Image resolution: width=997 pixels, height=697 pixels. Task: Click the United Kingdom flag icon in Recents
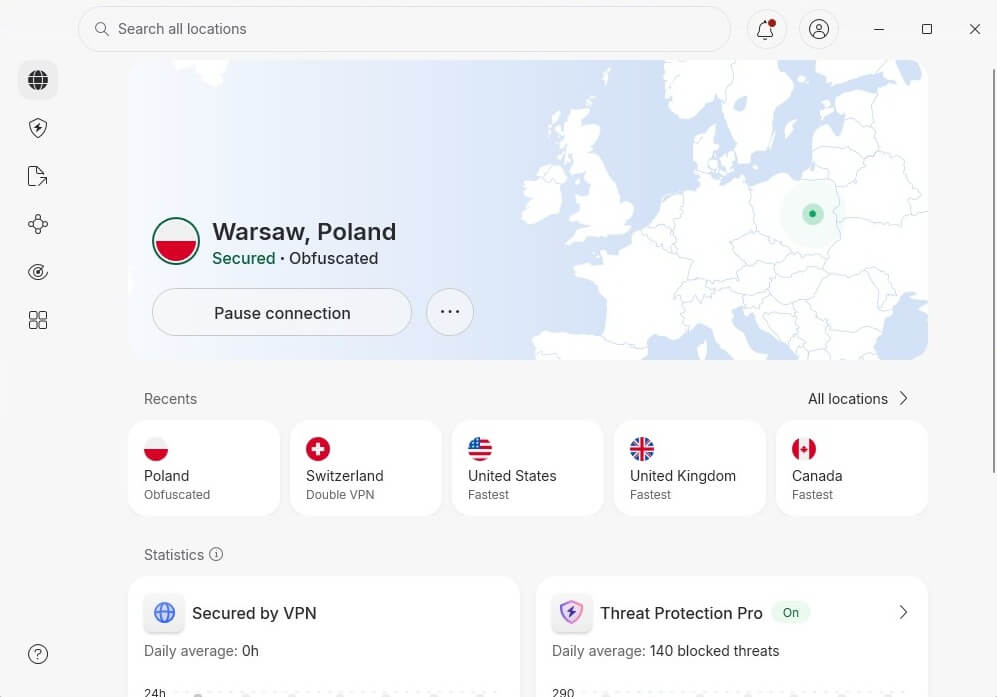click(x=642, y=449)
